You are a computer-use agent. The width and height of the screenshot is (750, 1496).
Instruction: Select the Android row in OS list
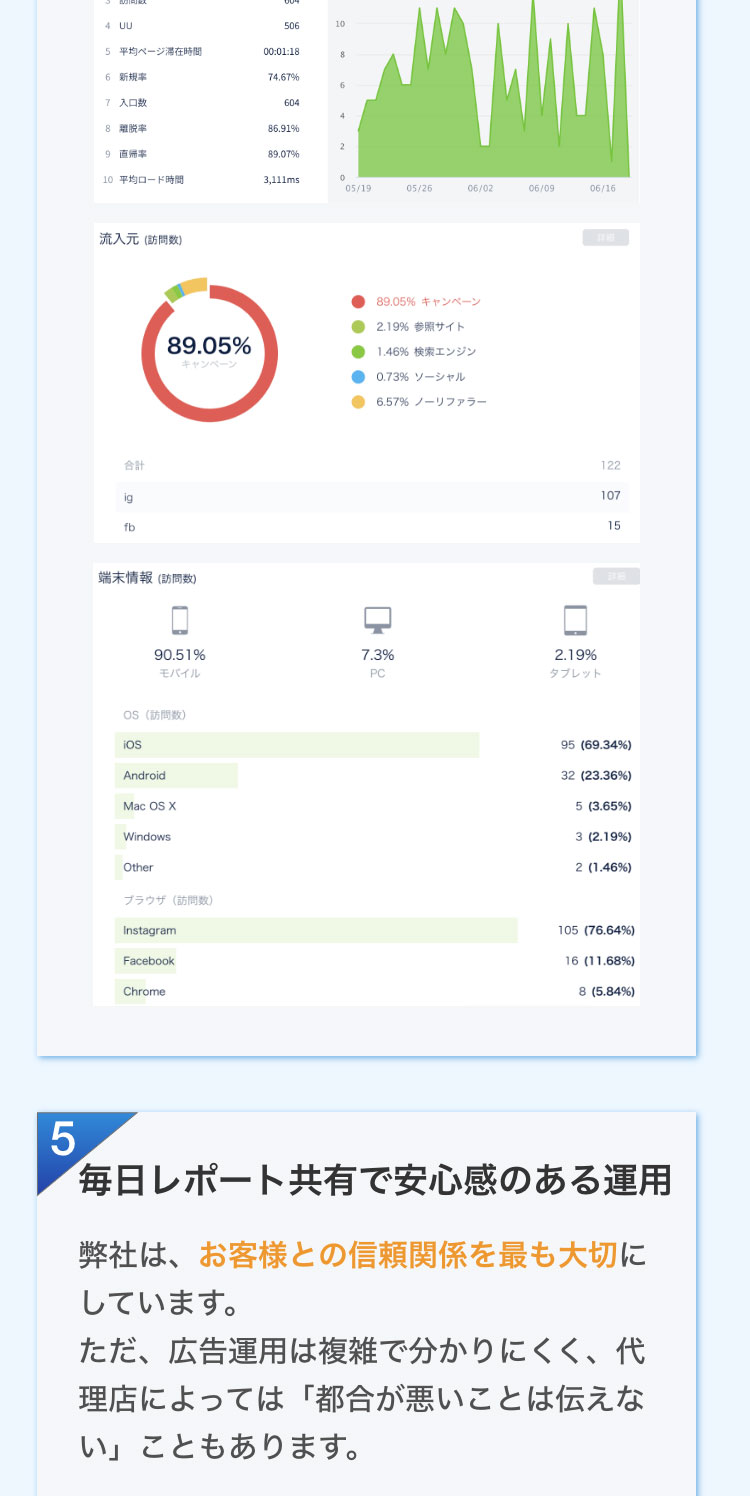click(x=375, y=776)
